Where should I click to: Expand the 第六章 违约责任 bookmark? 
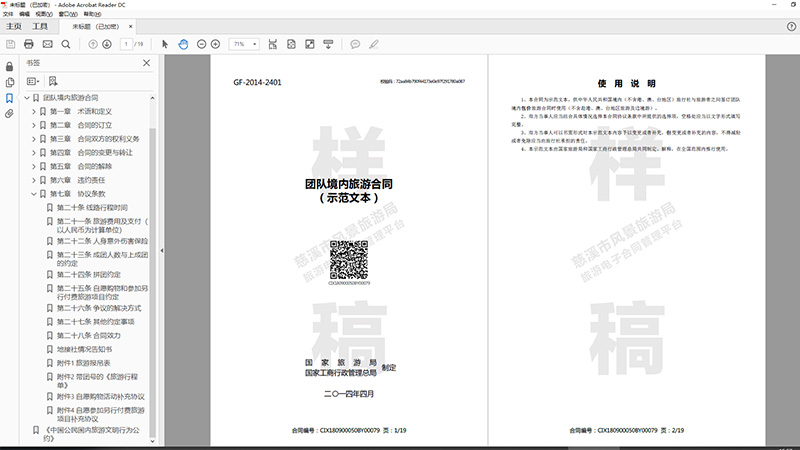[34, 180]
